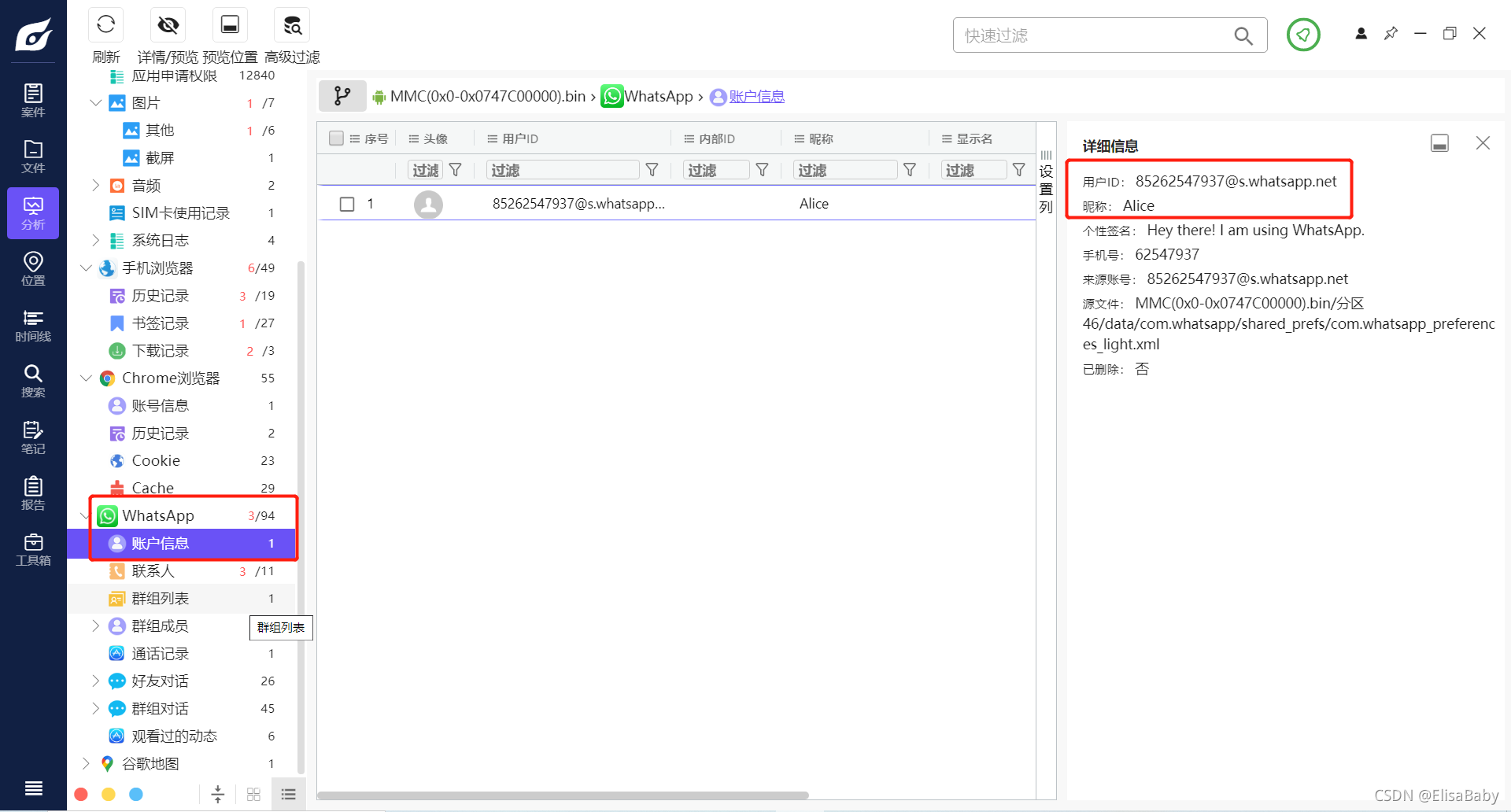Expand the 系统日志 tree node
This screenshot has height=812, width=1511.
click(95, 241)
